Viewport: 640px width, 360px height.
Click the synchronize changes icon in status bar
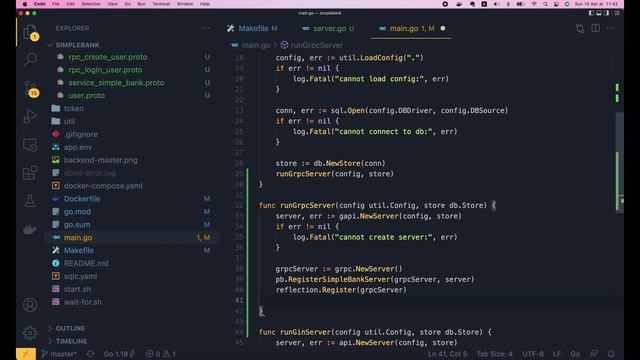point(90,354)
